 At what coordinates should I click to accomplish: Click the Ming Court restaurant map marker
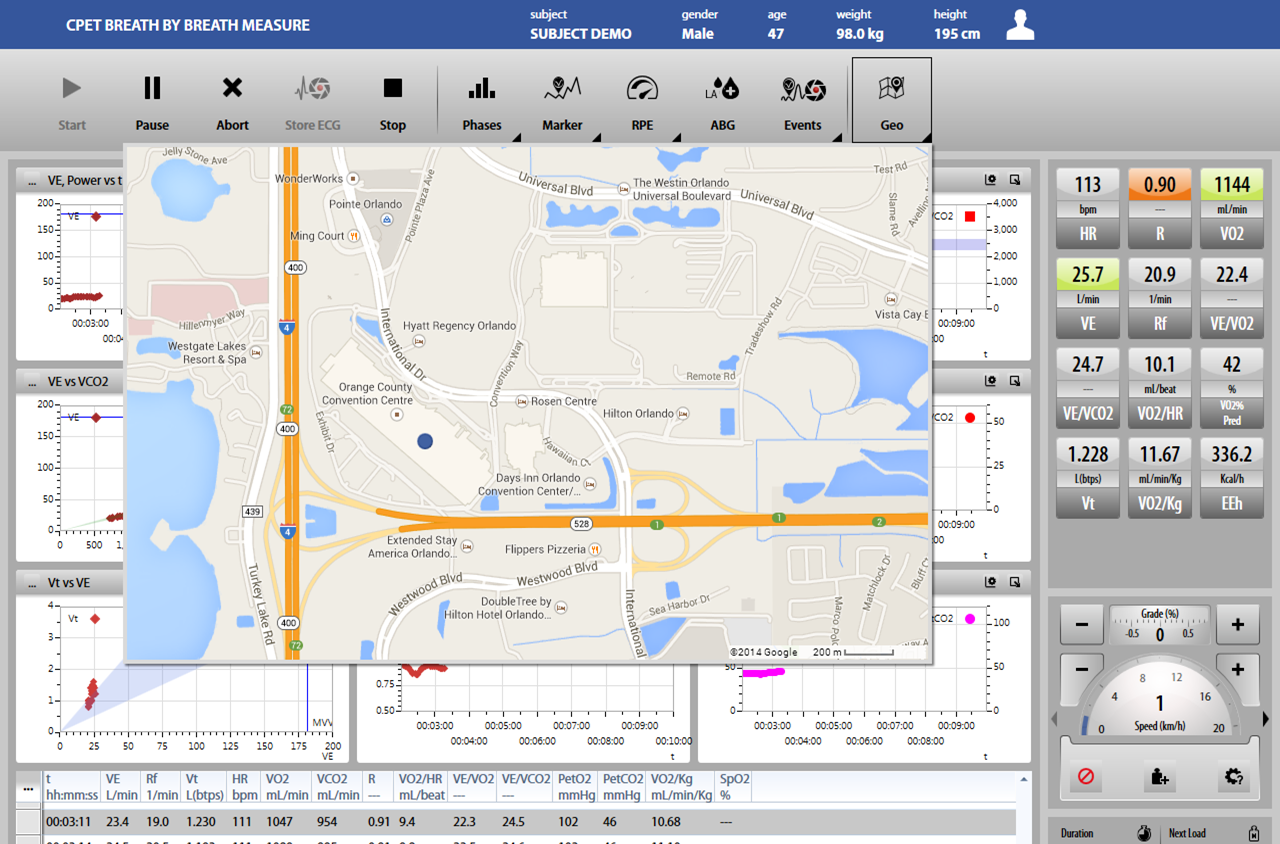click(354, 236)
